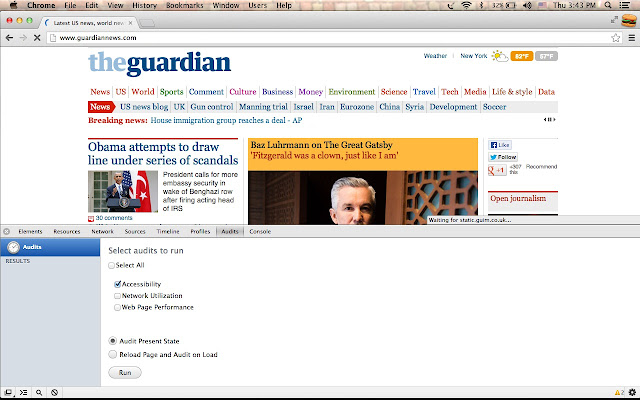The image size is (640, 400).
Task: Open the Profiles tab
Action: click(x=200, y=231)
